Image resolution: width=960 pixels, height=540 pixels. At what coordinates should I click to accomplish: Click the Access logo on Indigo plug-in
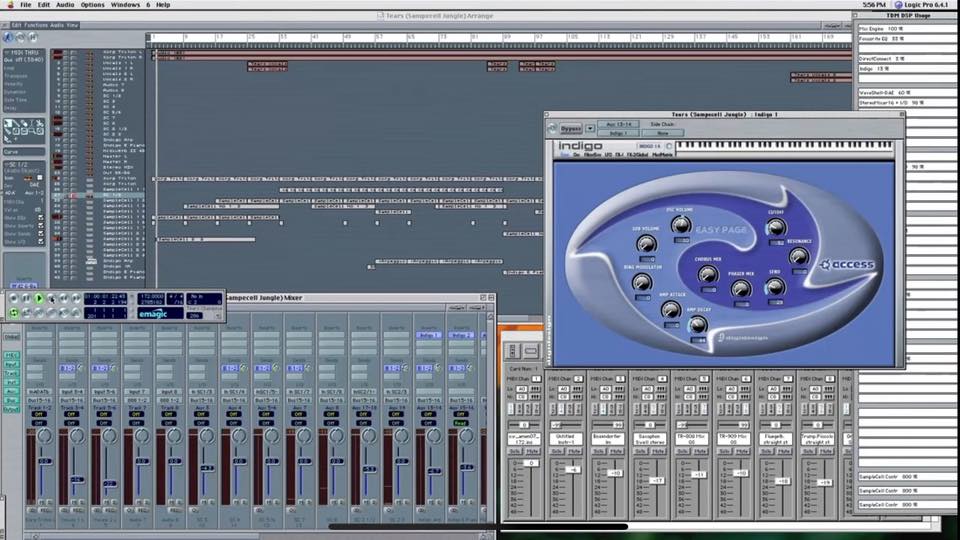point(846,265)
